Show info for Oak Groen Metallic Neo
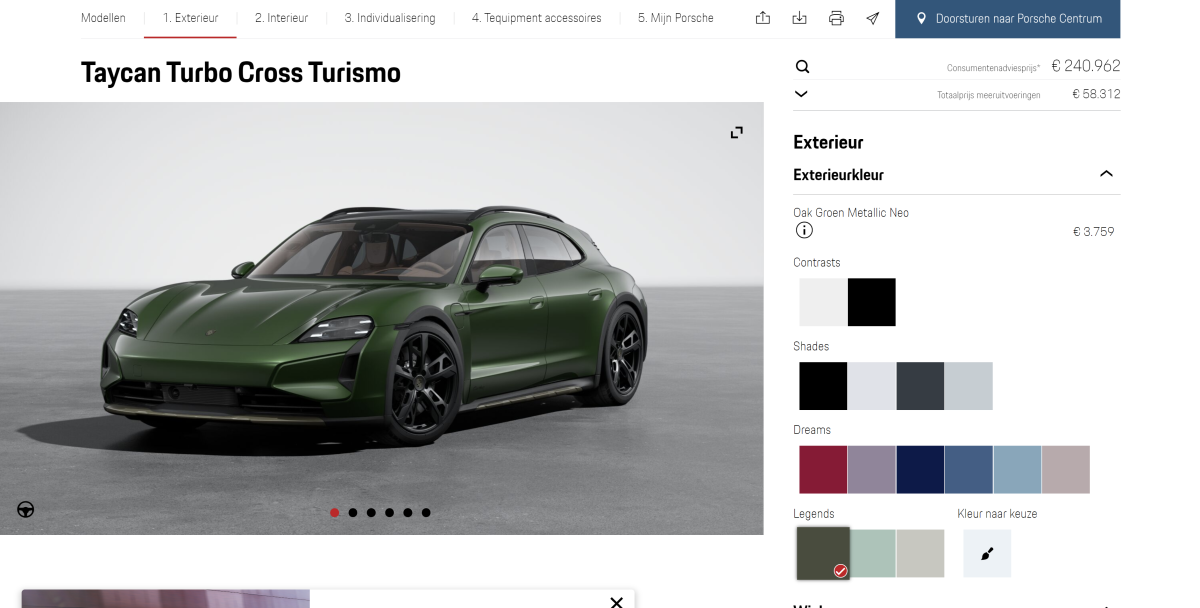This screenshot has width=1200, height=608. tap(804, 231)
